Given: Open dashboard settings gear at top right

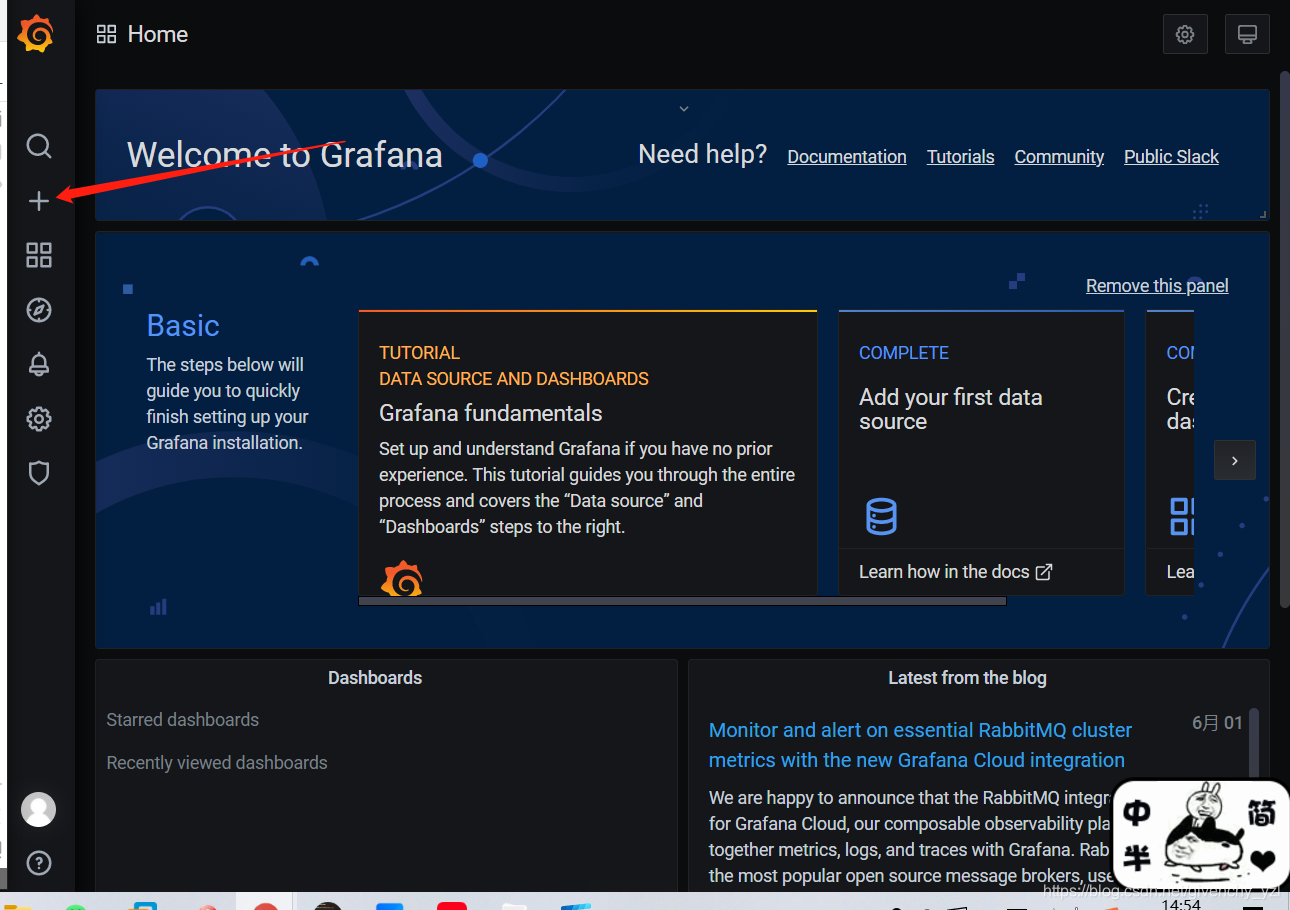Looking at the screenshot, I should [1185, 34].
